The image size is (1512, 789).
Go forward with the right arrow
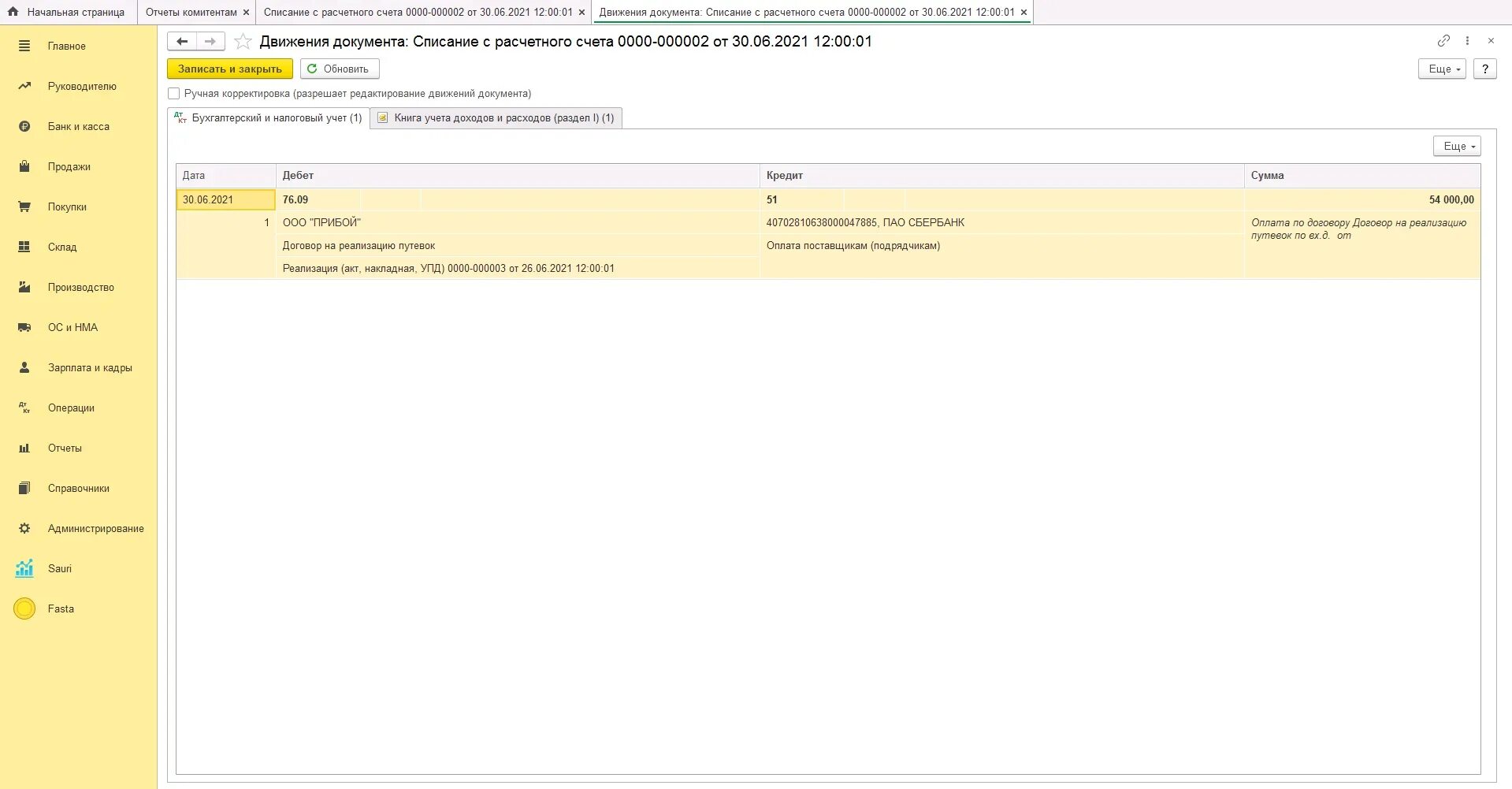click(210, 42)
